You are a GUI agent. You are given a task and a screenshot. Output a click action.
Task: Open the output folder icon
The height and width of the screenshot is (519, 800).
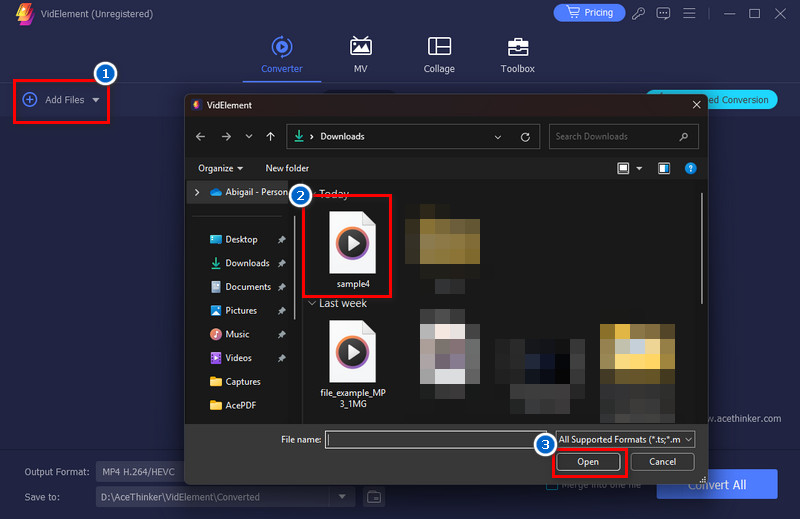tap(374, 497)
